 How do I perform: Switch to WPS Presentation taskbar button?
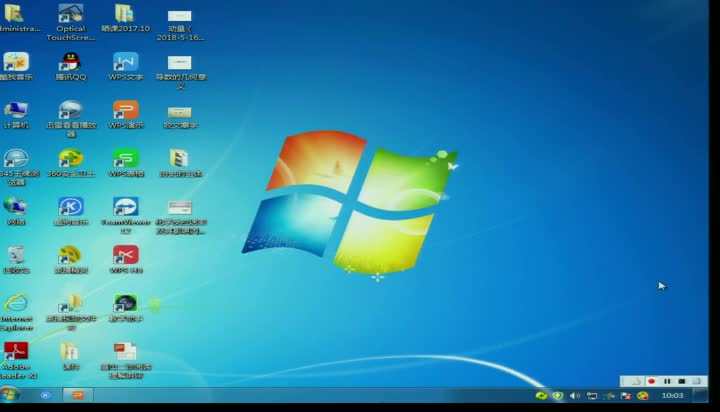pos(78,395)
